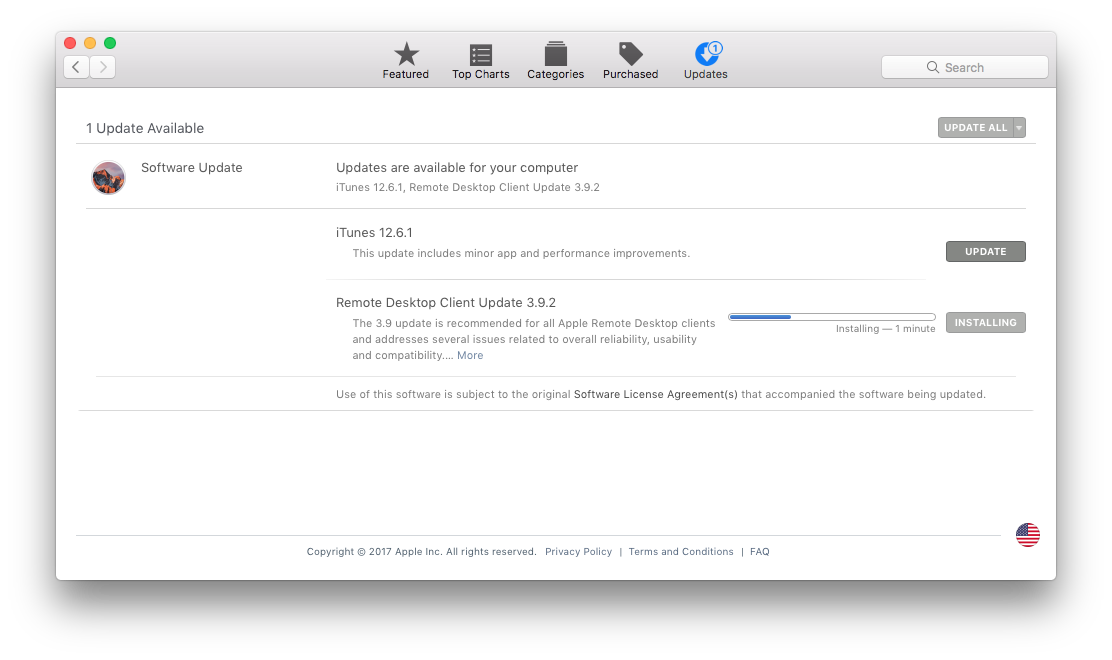
Task: Click the US flag country selector
Action: point(1028,535)
